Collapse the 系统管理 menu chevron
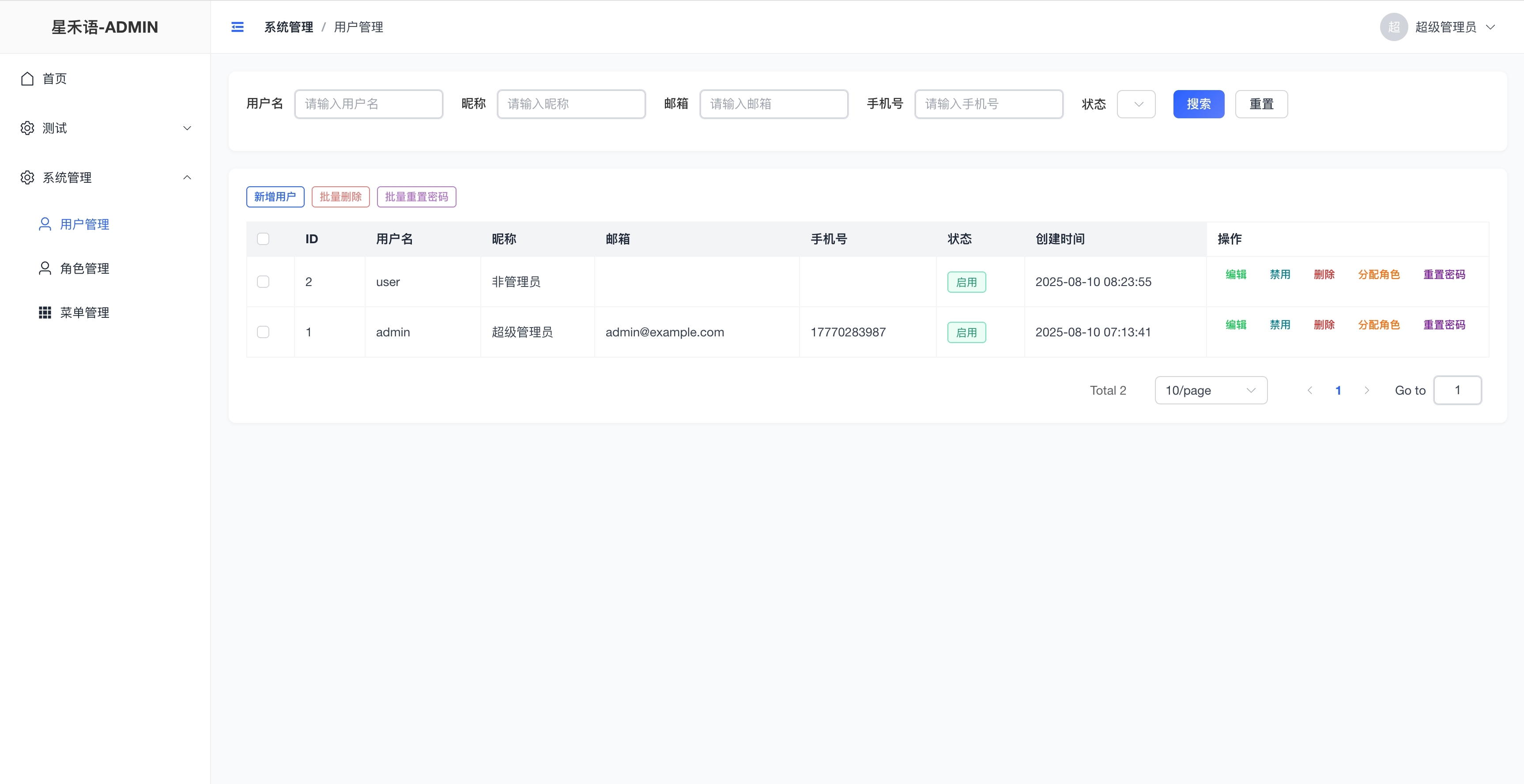1524x784 pixels. click(x=187, y=177)
